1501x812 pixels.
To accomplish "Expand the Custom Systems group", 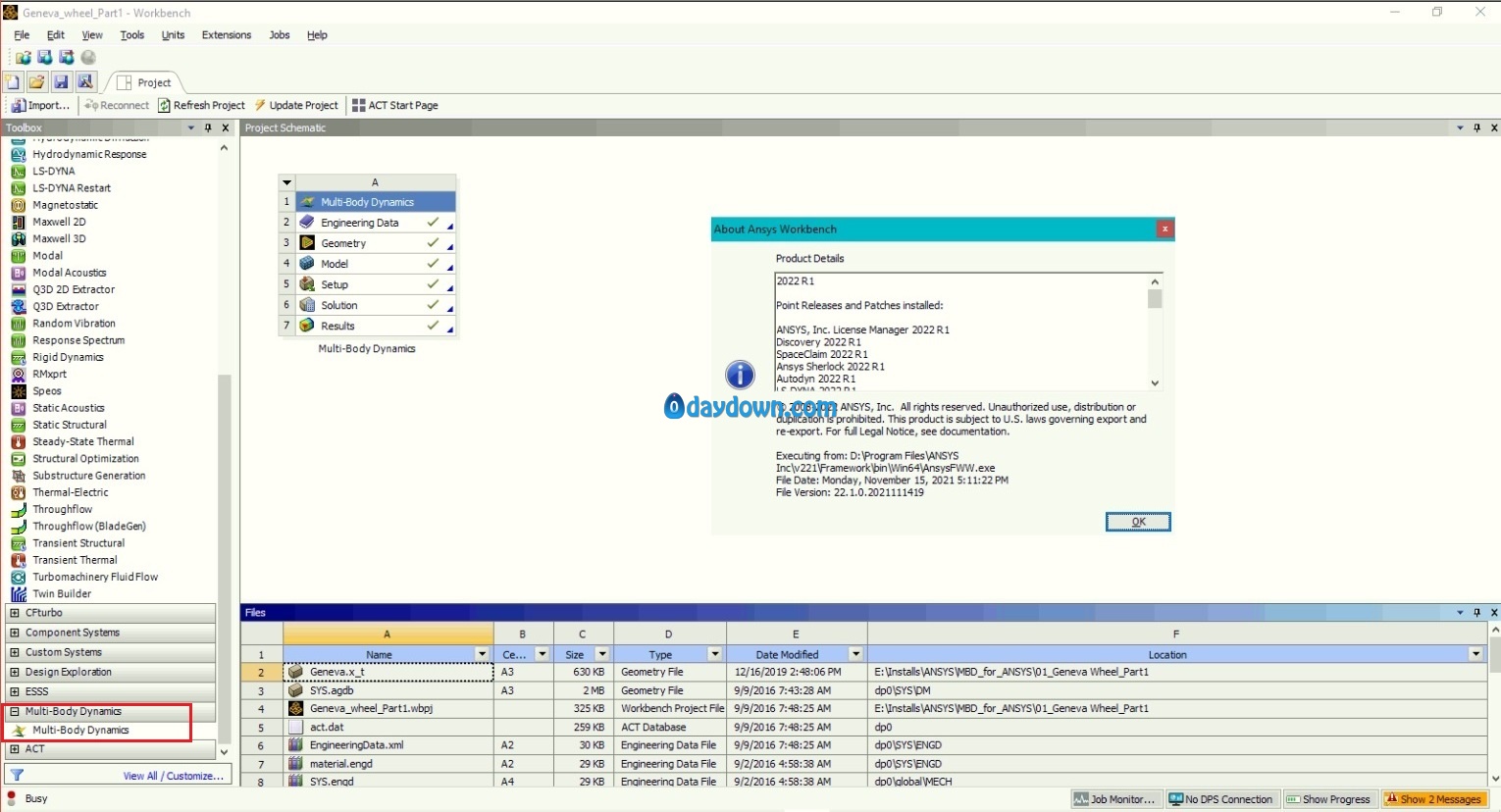I will coord(14,652).
